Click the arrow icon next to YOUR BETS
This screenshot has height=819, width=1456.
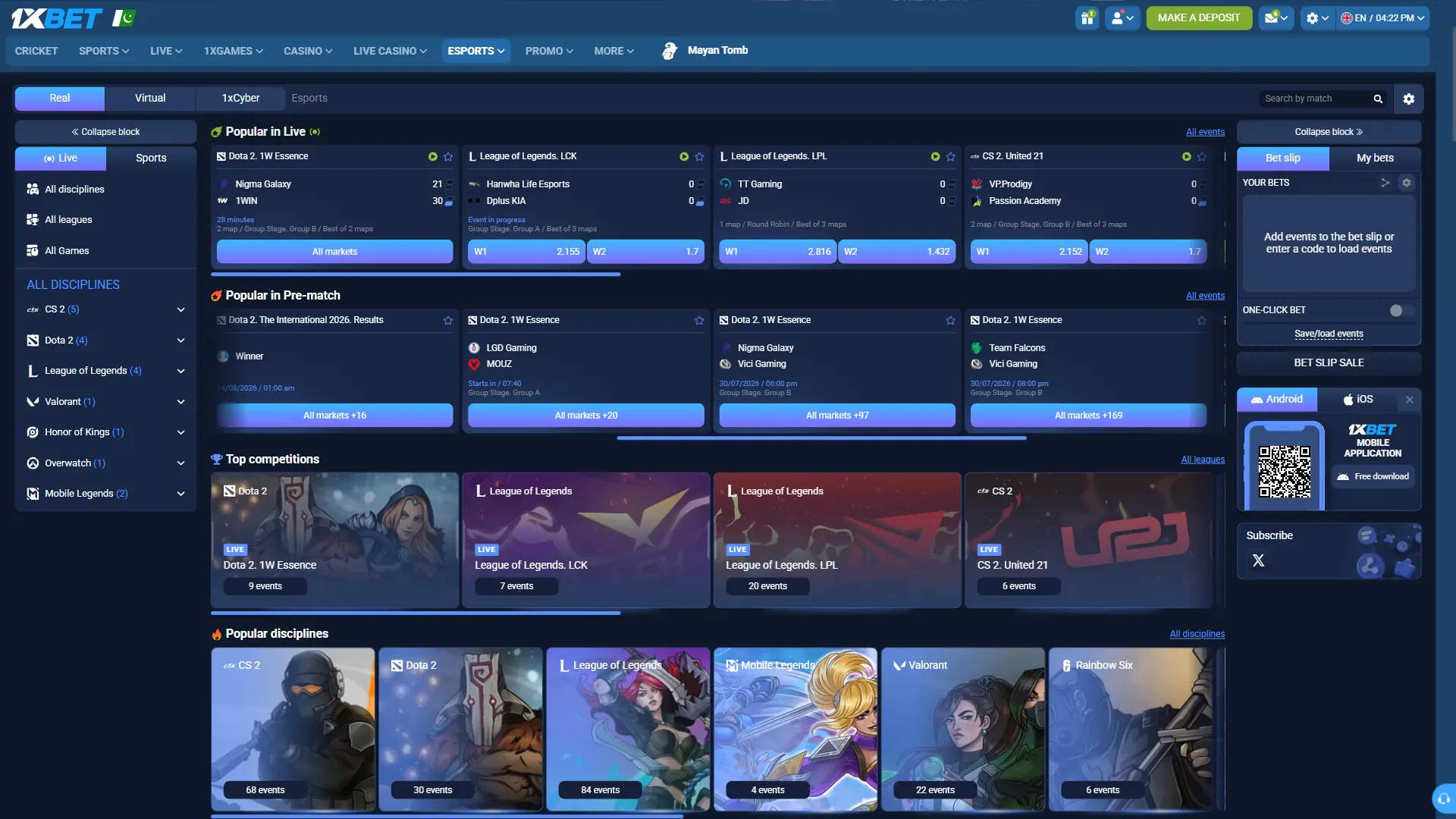point(1385,183)
